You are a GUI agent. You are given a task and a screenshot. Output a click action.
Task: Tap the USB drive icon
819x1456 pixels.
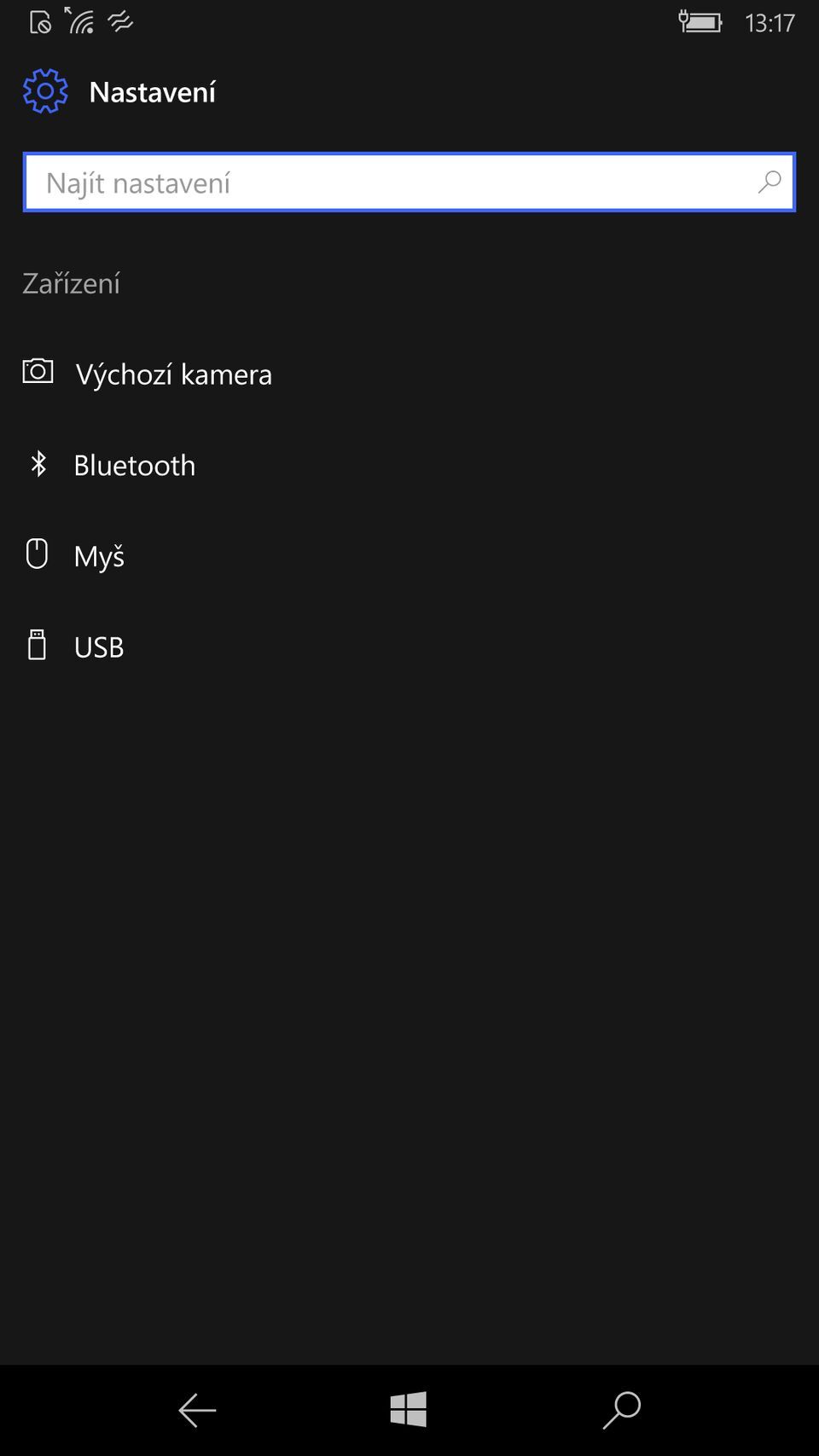(37, 646)
